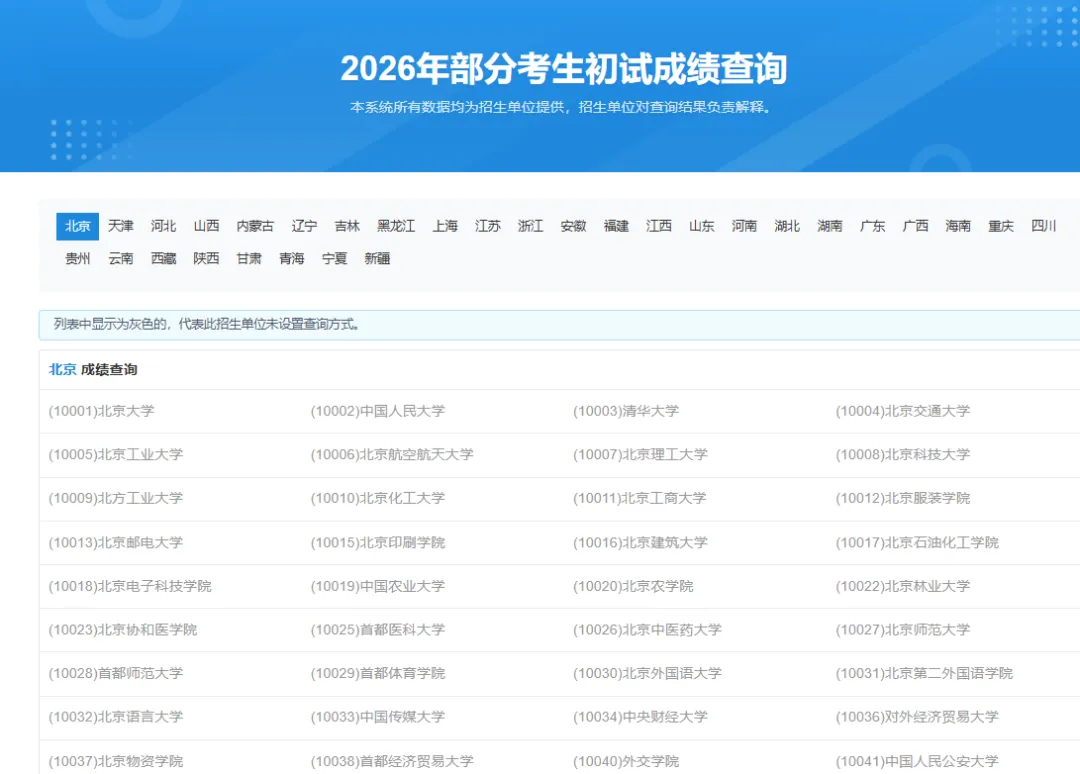
Task: Open (10002)中国人民大学 score query
Action: (x=377, y=411)
